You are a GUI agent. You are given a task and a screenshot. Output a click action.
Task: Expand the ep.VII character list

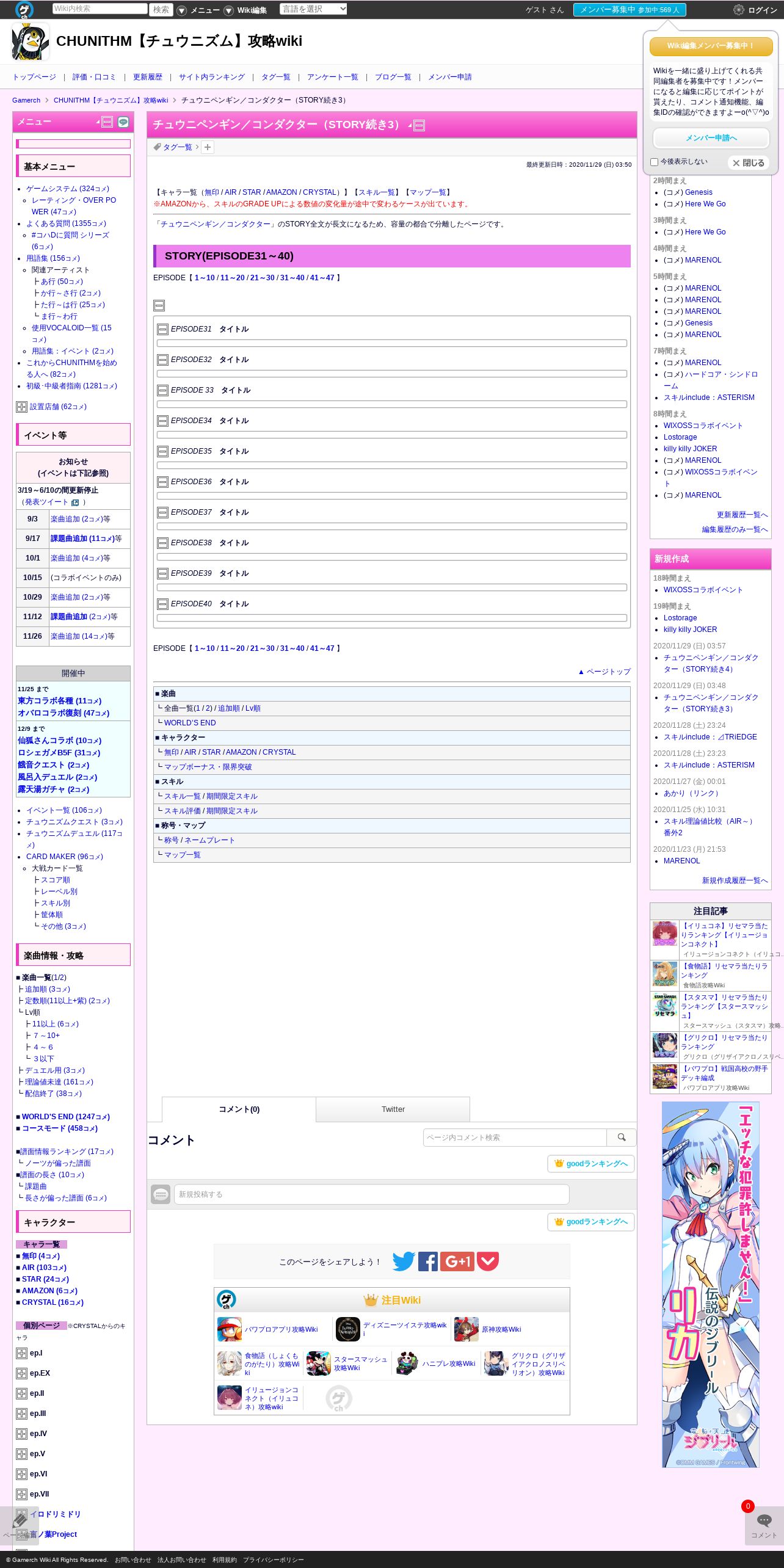point(21,1494)
